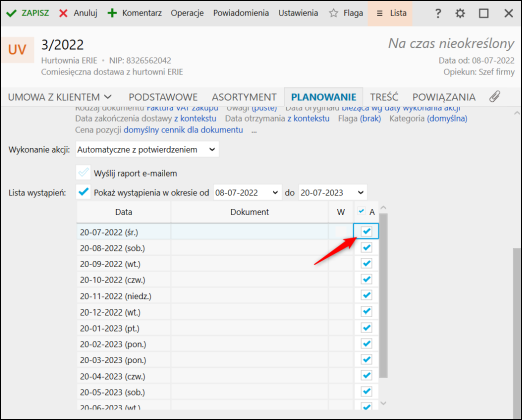Screen dimensions: 522x420
Task: Maximize the window square icon
Action: point(484,13)
